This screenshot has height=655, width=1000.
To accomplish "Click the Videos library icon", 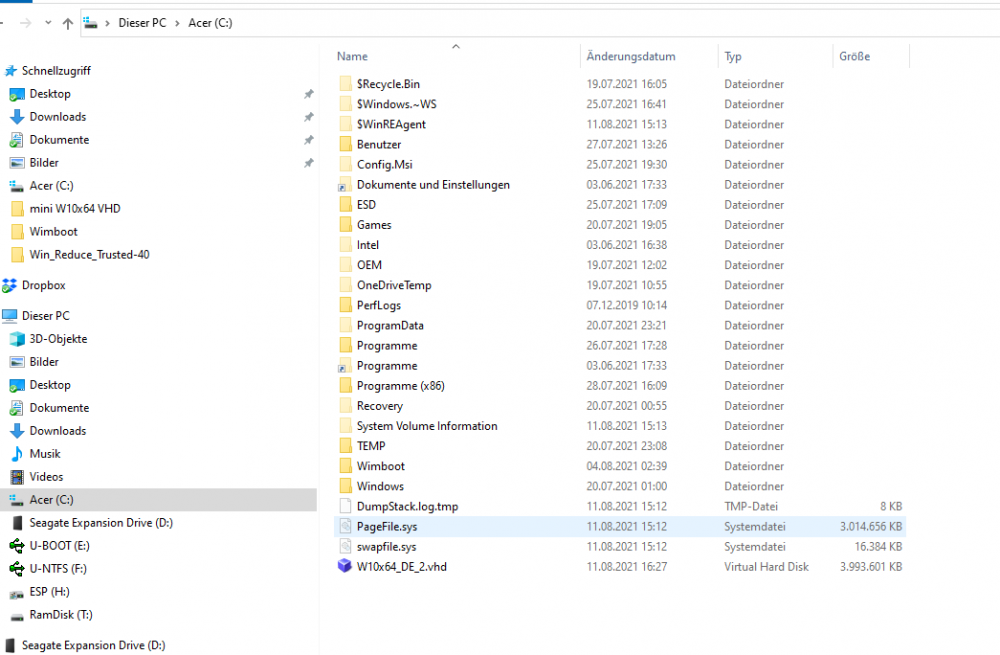I will click(17, 477).
